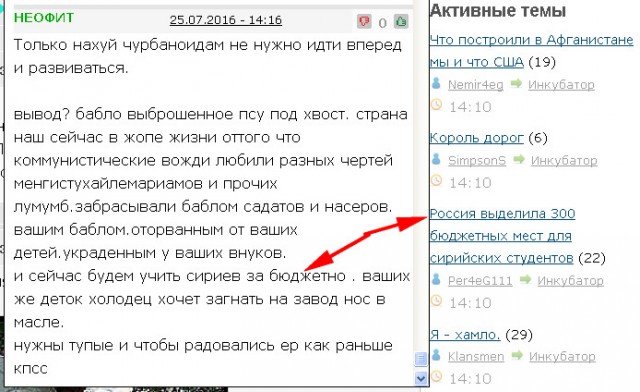The width and height of the screenshot is (640, 392).
Task: Click the 'Активные темы' heading
Action: click(x=498, y=11)
